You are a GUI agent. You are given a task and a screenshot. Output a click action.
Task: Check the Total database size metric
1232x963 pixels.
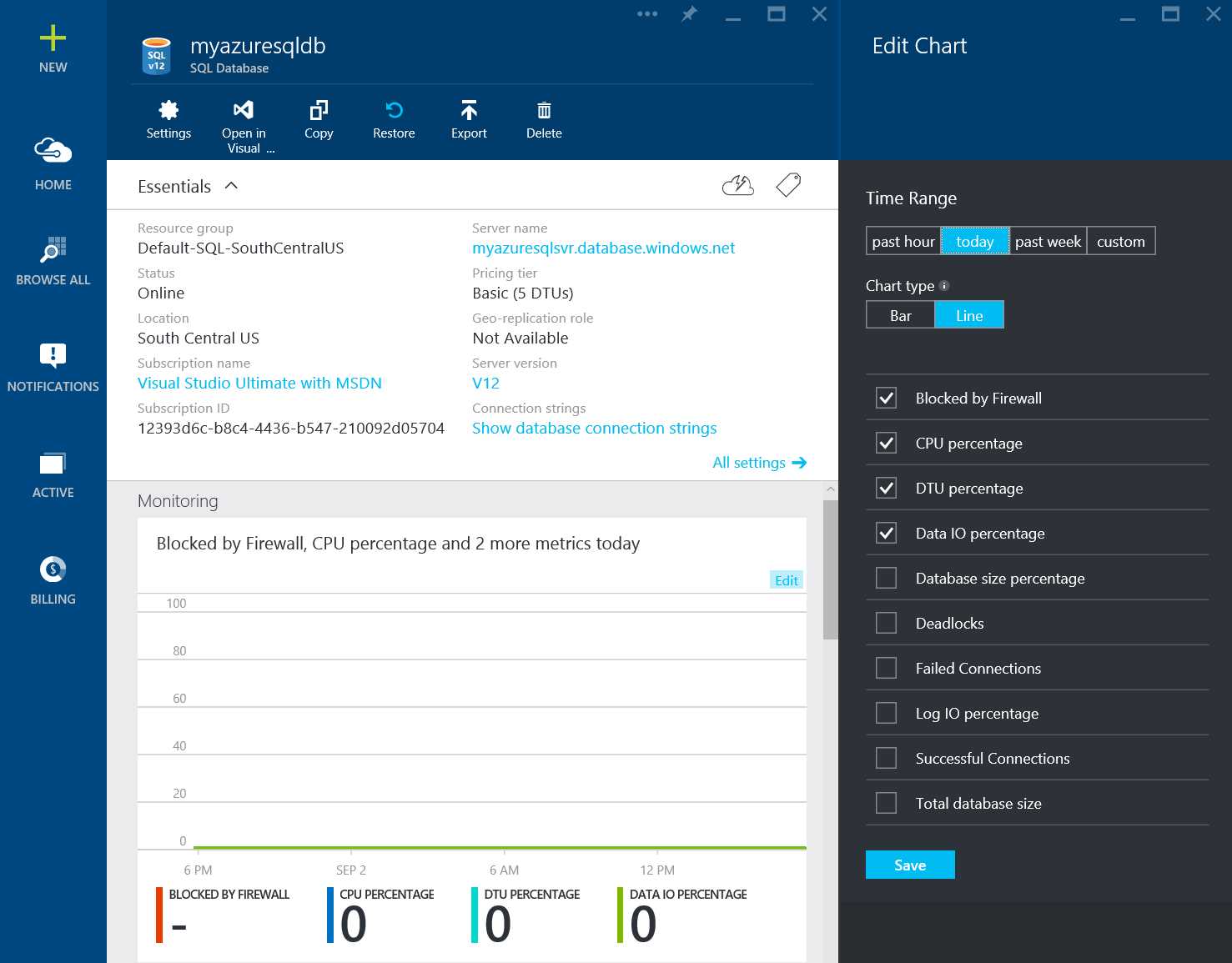pos(886,802)
